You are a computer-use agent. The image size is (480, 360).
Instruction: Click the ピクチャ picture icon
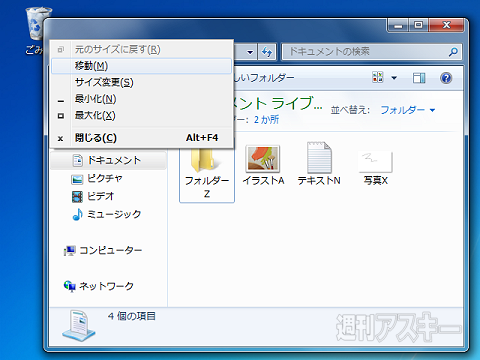(77, 179)
